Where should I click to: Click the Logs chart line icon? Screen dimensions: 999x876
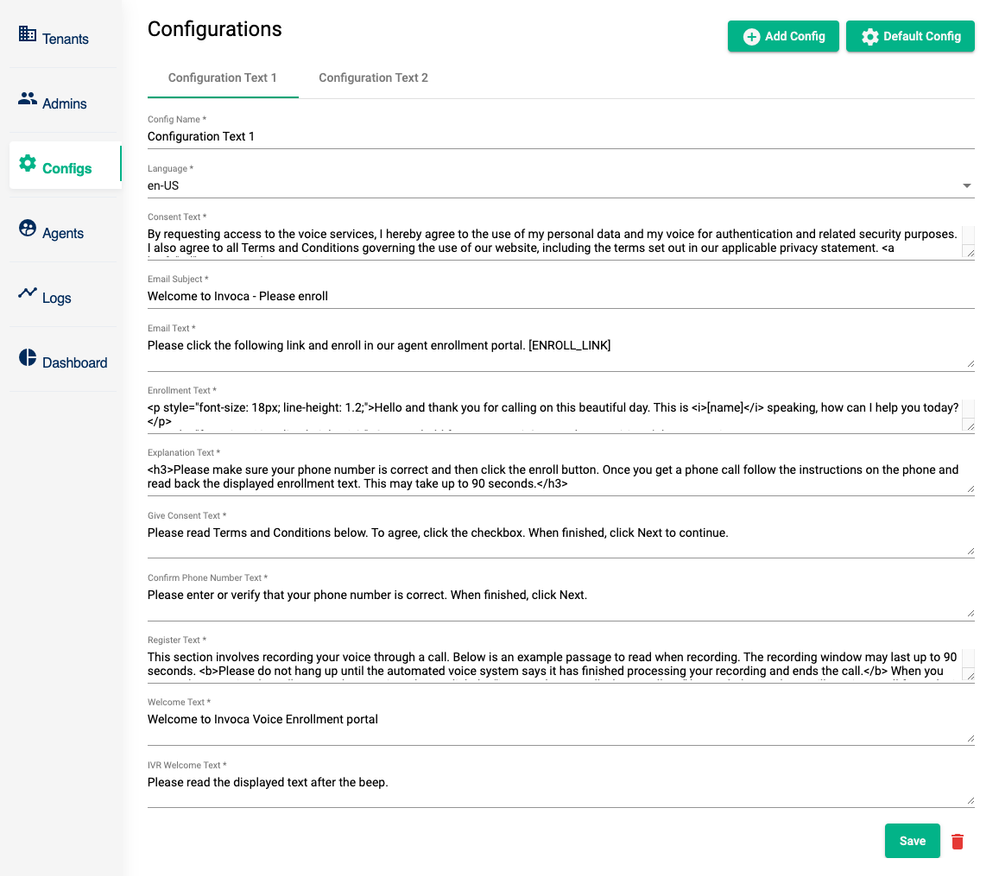[x=27, y=292]
